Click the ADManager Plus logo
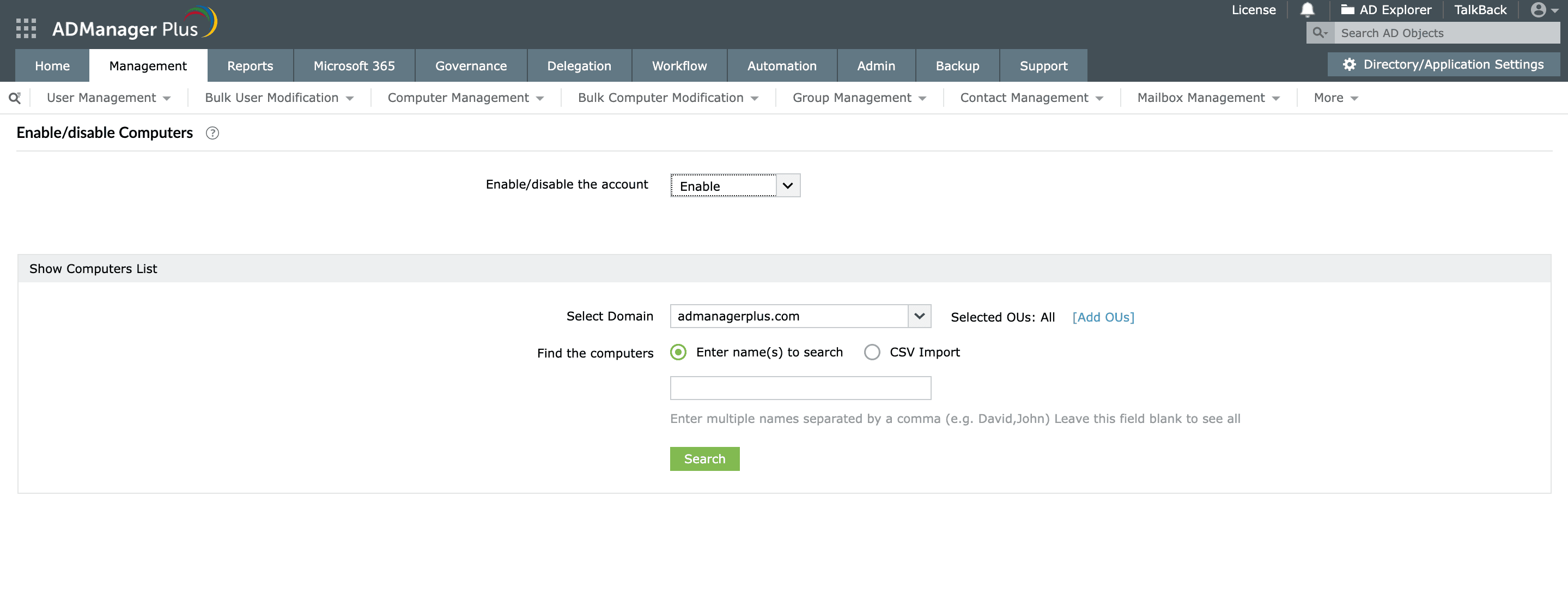1568x593 pixels. pyautogui.click(x=131, y=22)
